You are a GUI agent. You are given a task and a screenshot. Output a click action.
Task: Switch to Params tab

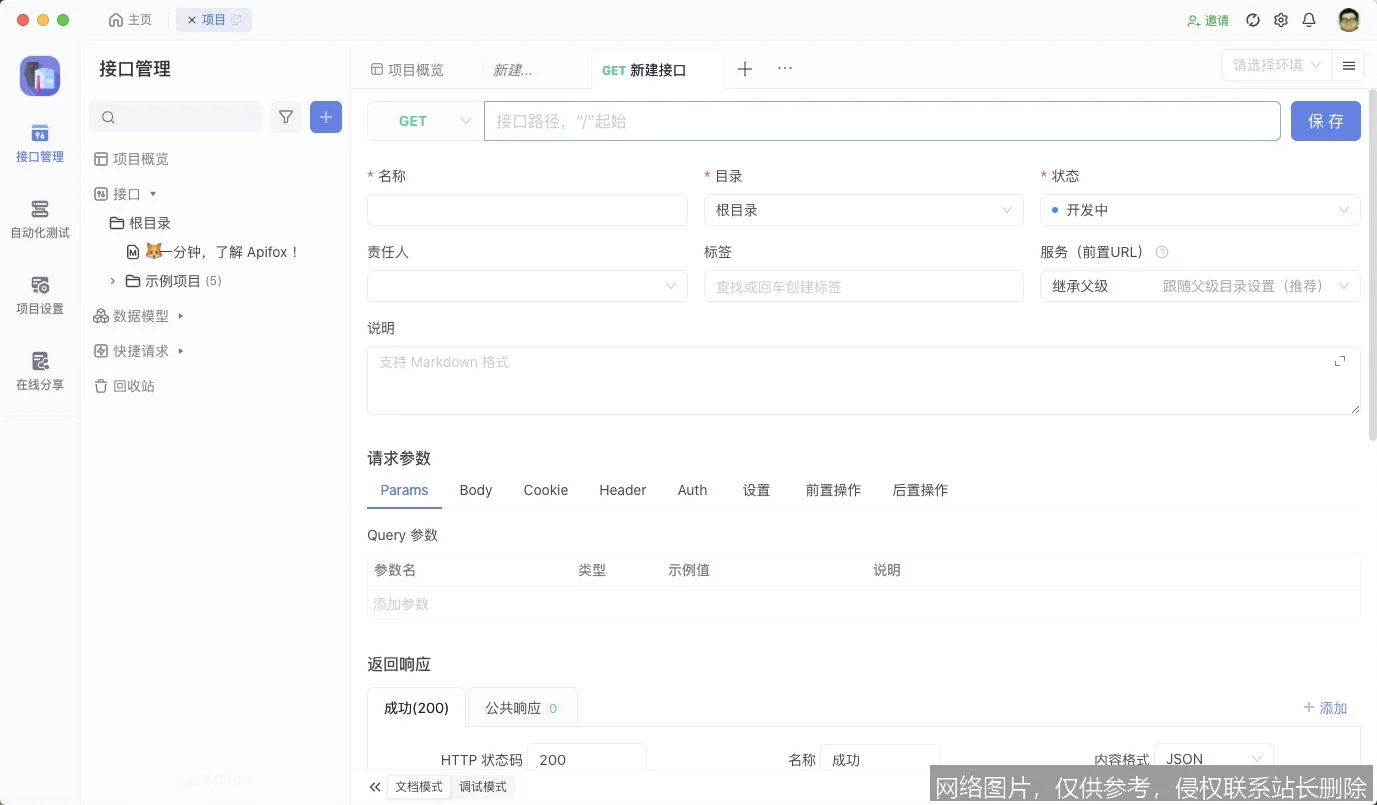point(404,490)
